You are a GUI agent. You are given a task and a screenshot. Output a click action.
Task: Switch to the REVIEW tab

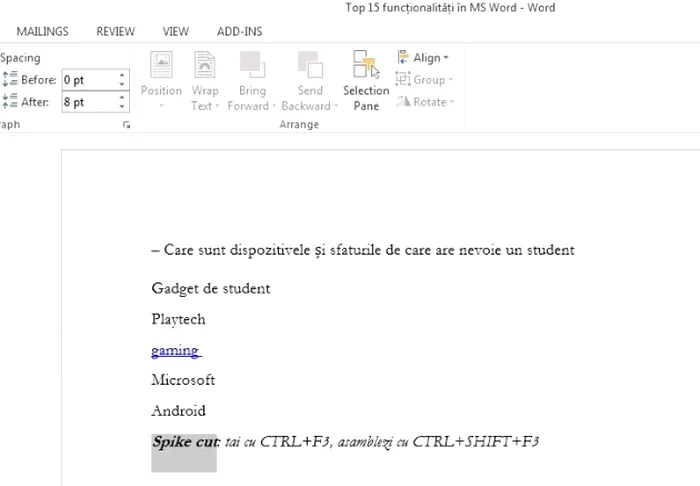[x=116, y=32]
